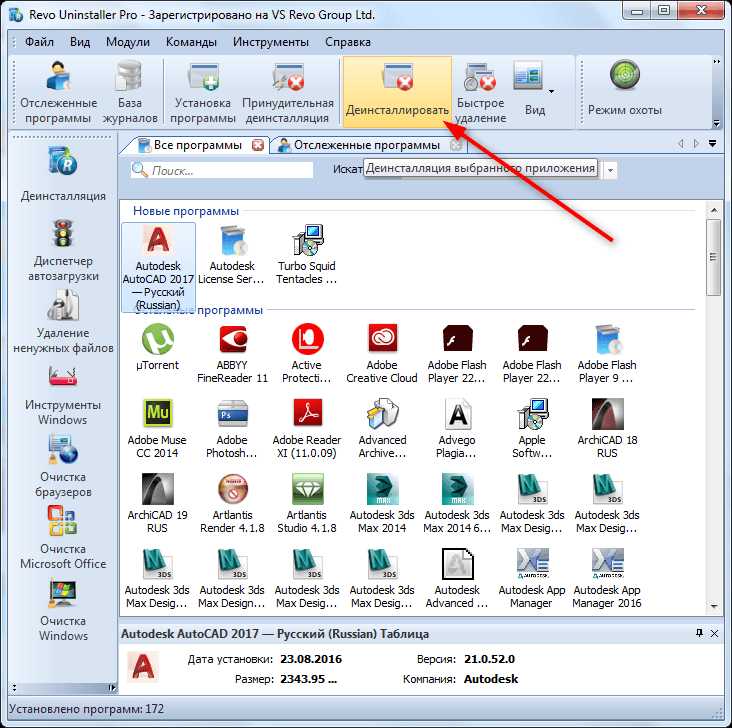Screen dimensions: 732x728
Task: Select ABBYY FineReader 11 icon
Action: [x=232, y=353]
